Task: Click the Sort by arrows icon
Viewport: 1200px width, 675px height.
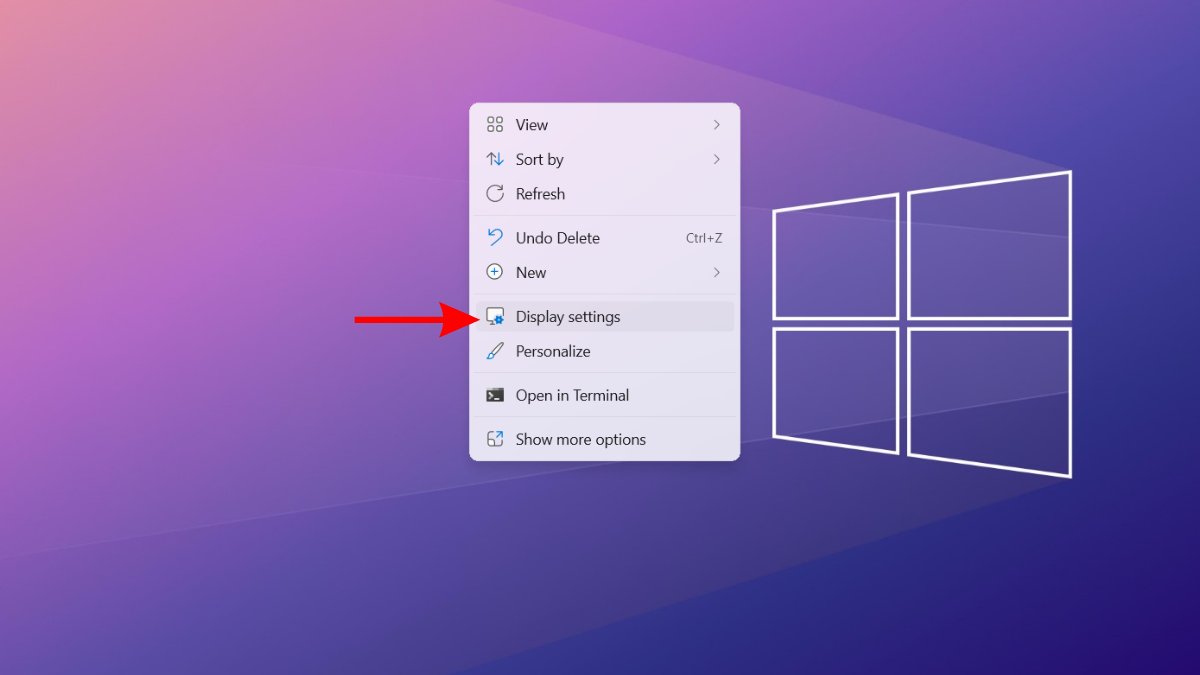Action: [x=495, y=159]
